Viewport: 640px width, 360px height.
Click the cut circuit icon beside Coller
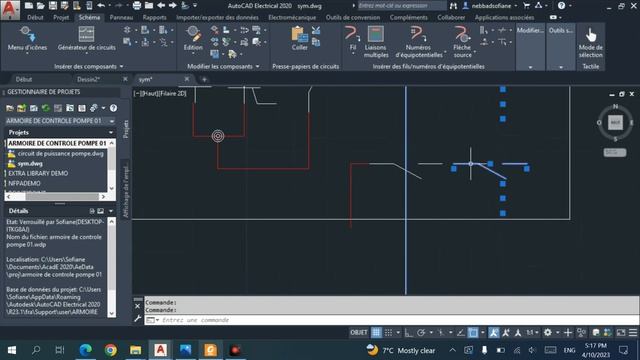coord(316,30)
